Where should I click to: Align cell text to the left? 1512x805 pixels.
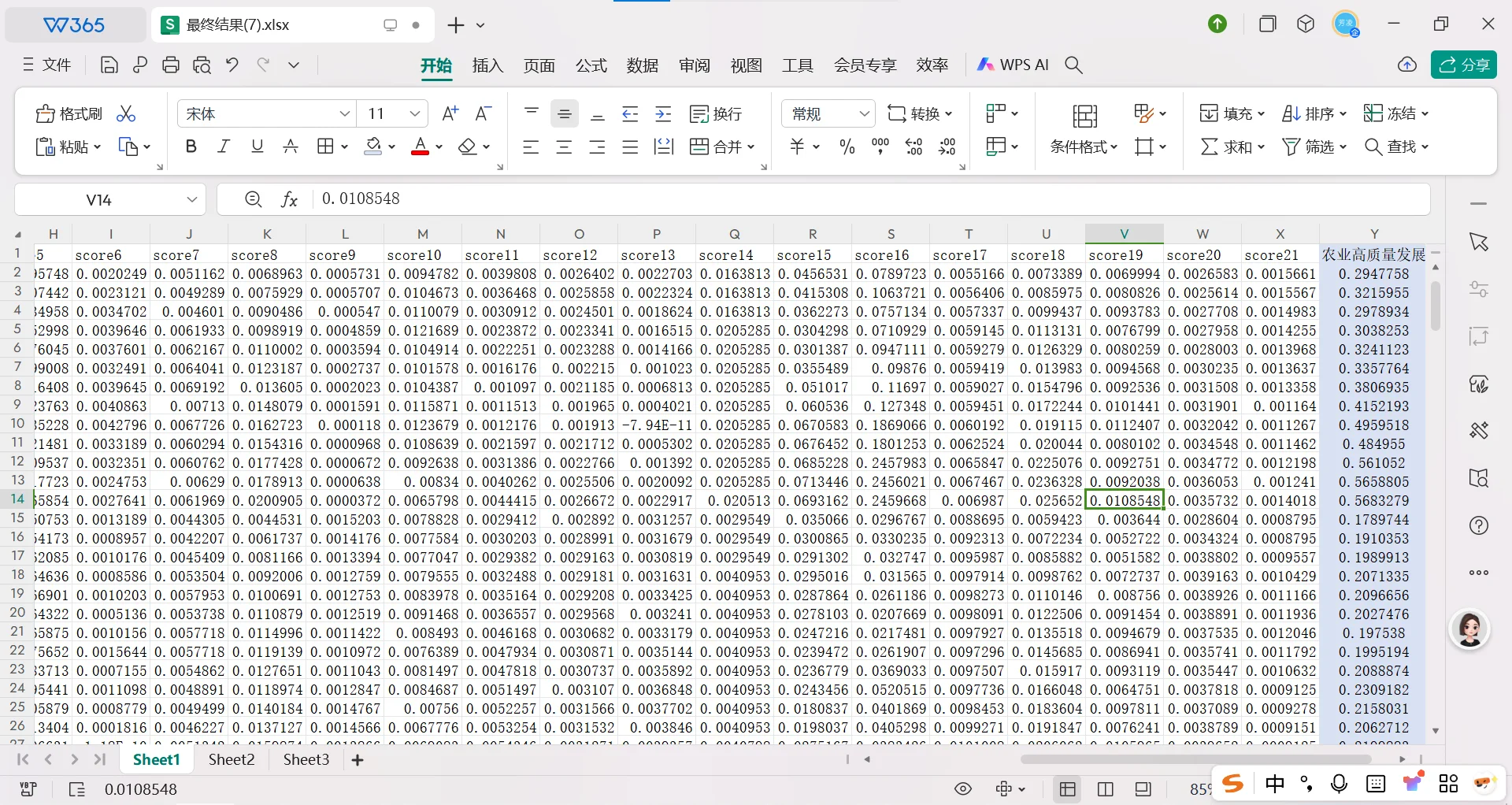[x=531, y=147]
